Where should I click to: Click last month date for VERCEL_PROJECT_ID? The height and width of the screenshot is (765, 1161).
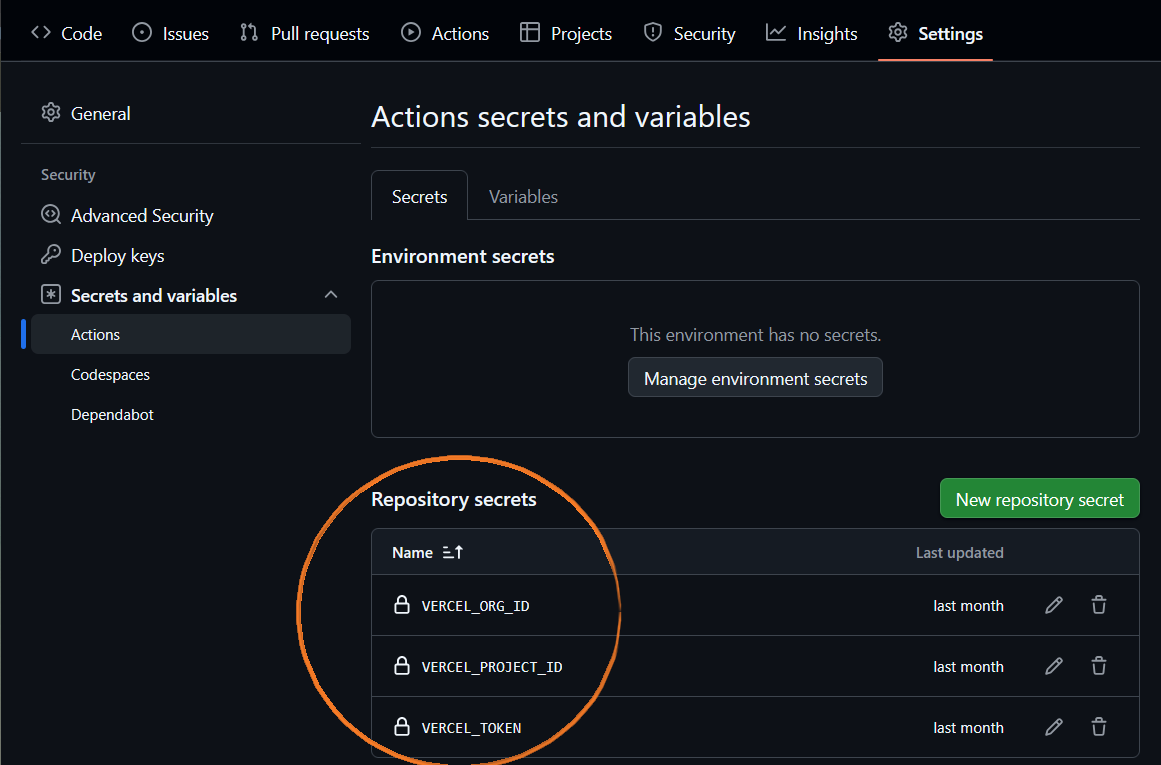(968, 667)
